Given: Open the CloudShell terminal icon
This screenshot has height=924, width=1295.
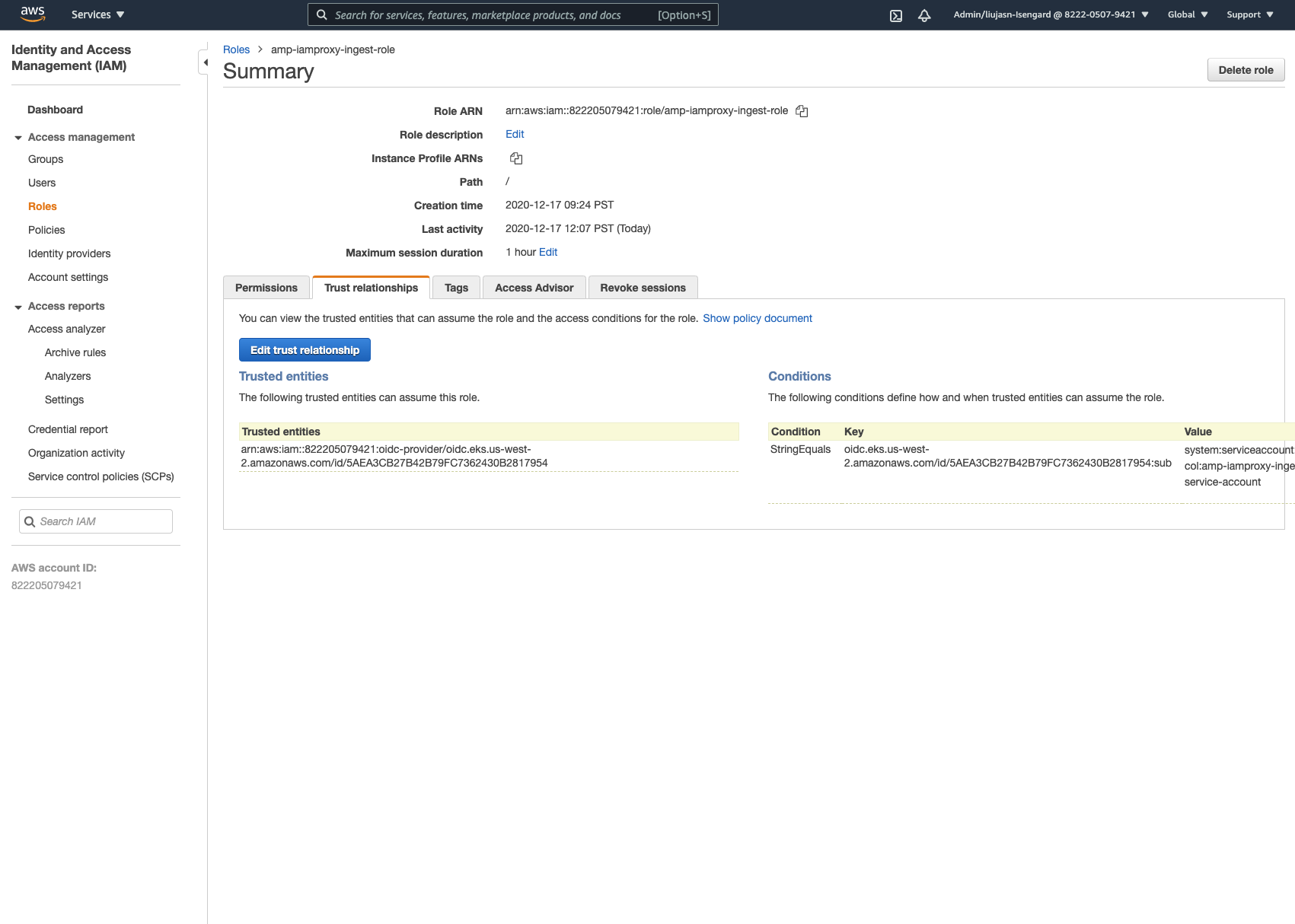Looking at the screenshot, I should (x=896, y=15).
